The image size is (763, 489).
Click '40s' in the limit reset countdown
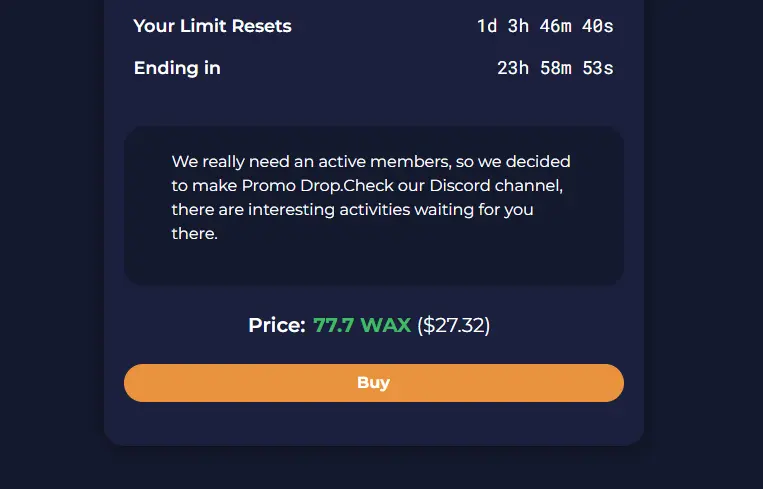tap(598, 26)
